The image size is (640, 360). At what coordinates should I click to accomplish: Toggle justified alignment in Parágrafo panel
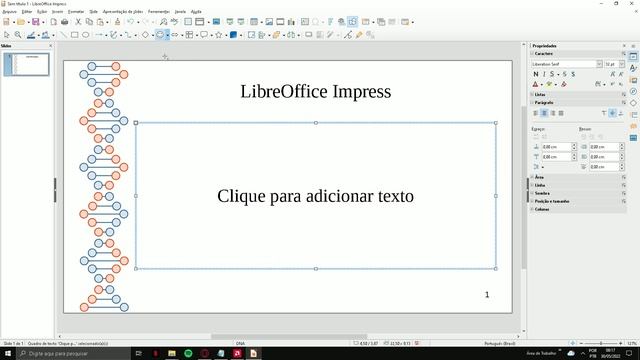pos(561,113)
